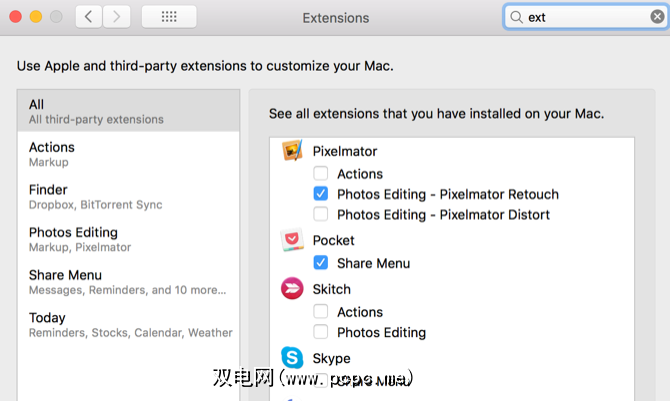Clear the search field text

coord(657,17)
